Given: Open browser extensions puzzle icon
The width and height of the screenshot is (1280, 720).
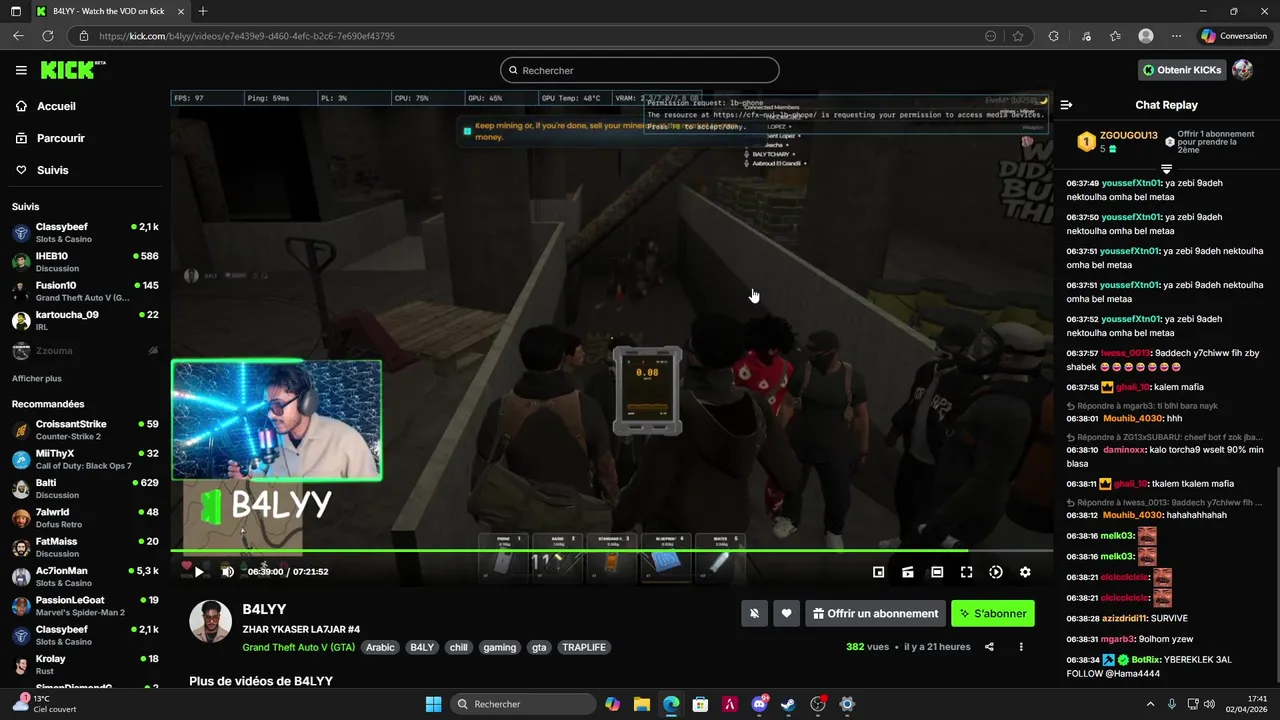Looking at the screenshot, I should click(x=1053, y=36).
